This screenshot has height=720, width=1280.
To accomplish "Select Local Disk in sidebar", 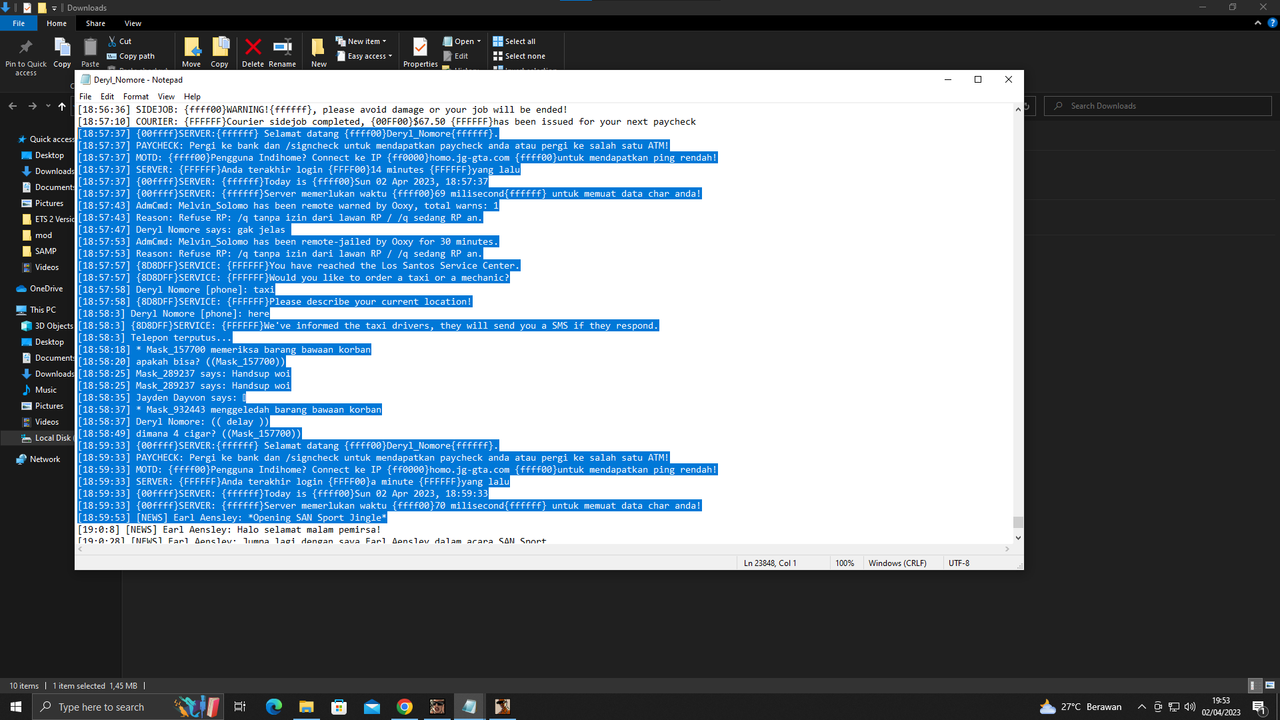I will (46, 438).
